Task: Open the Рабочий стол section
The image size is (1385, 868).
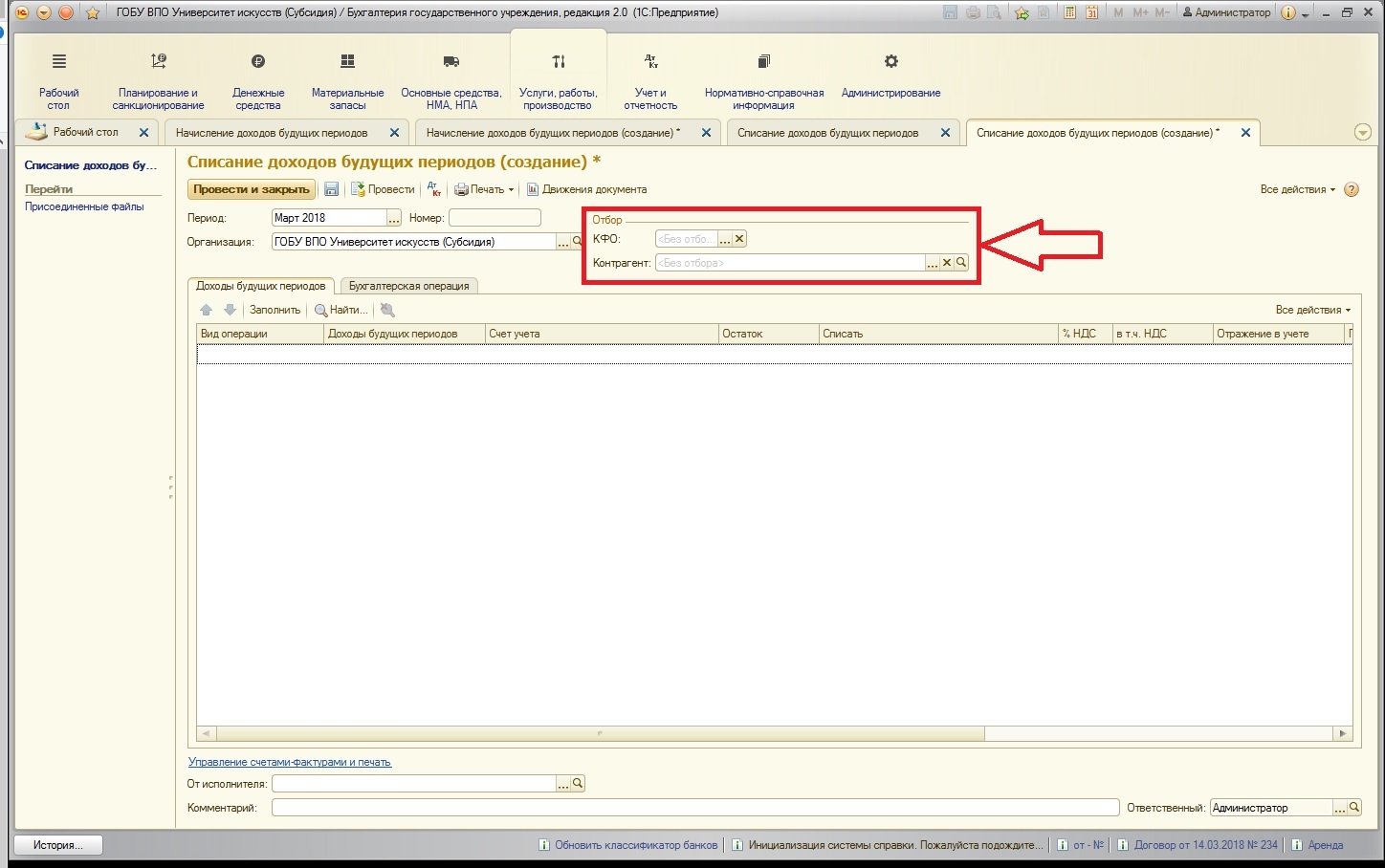Action: coord(58,81)
